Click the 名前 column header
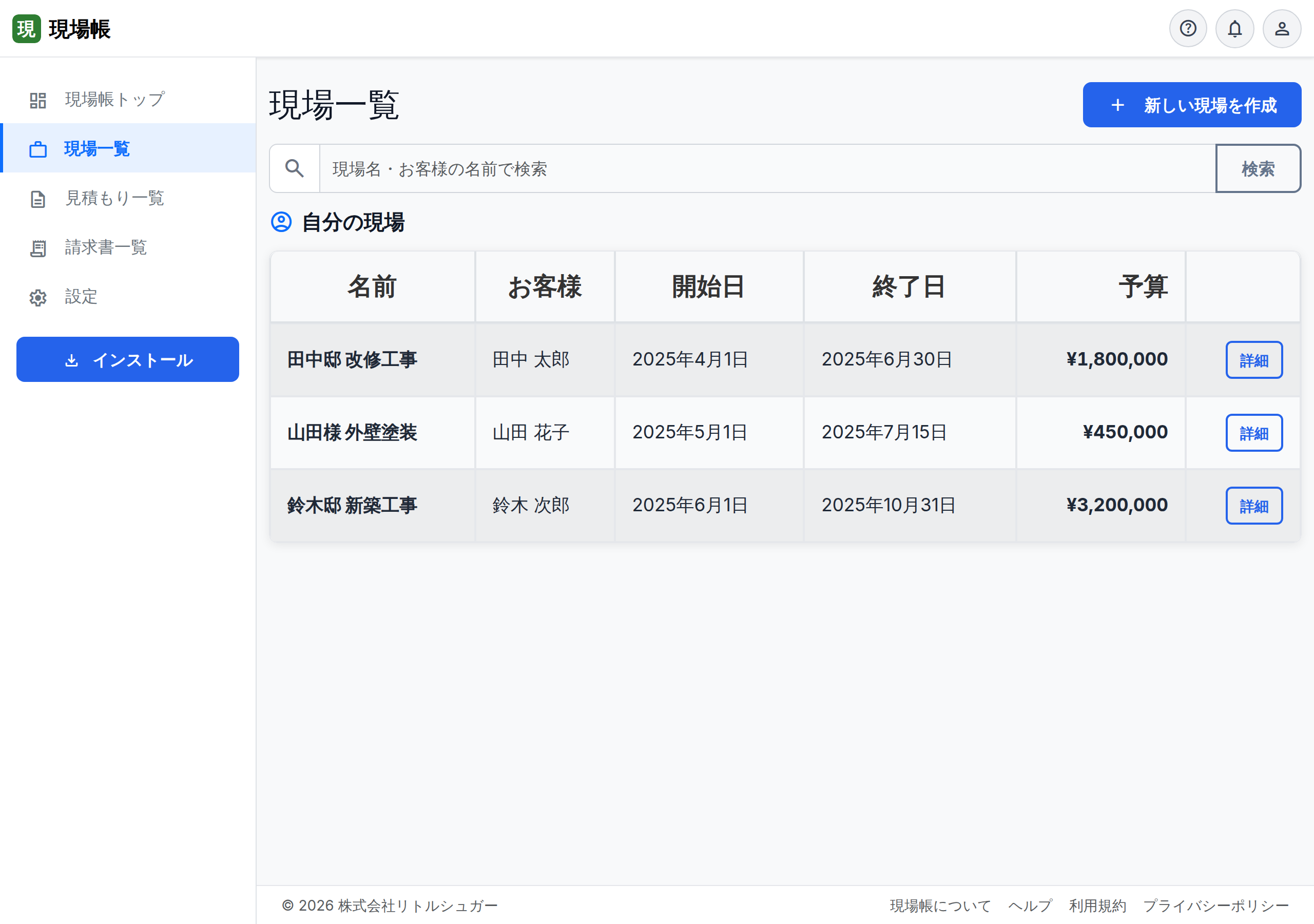 [373, 286]
